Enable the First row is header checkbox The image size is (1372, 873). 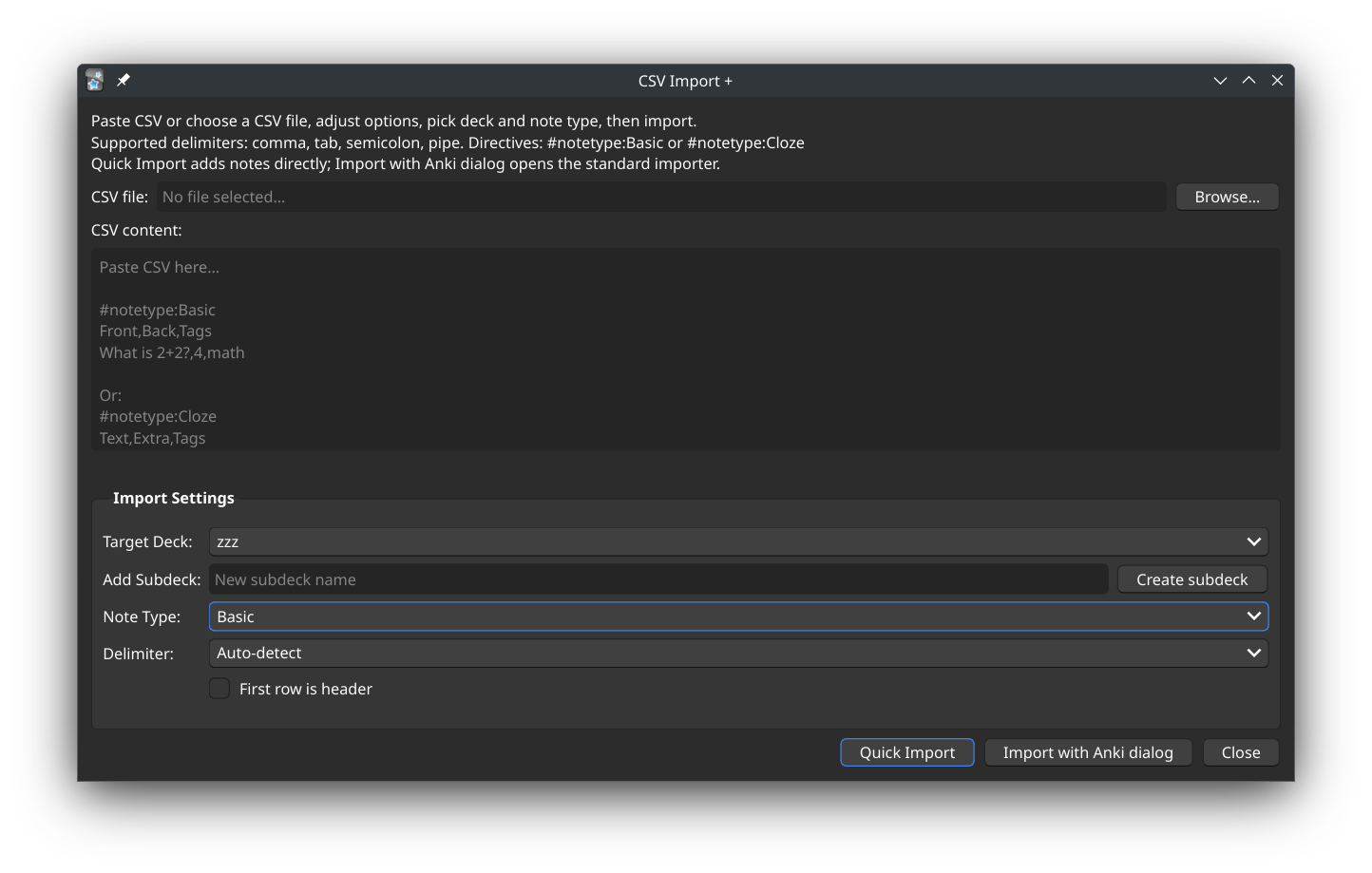(x=219, y=689)
